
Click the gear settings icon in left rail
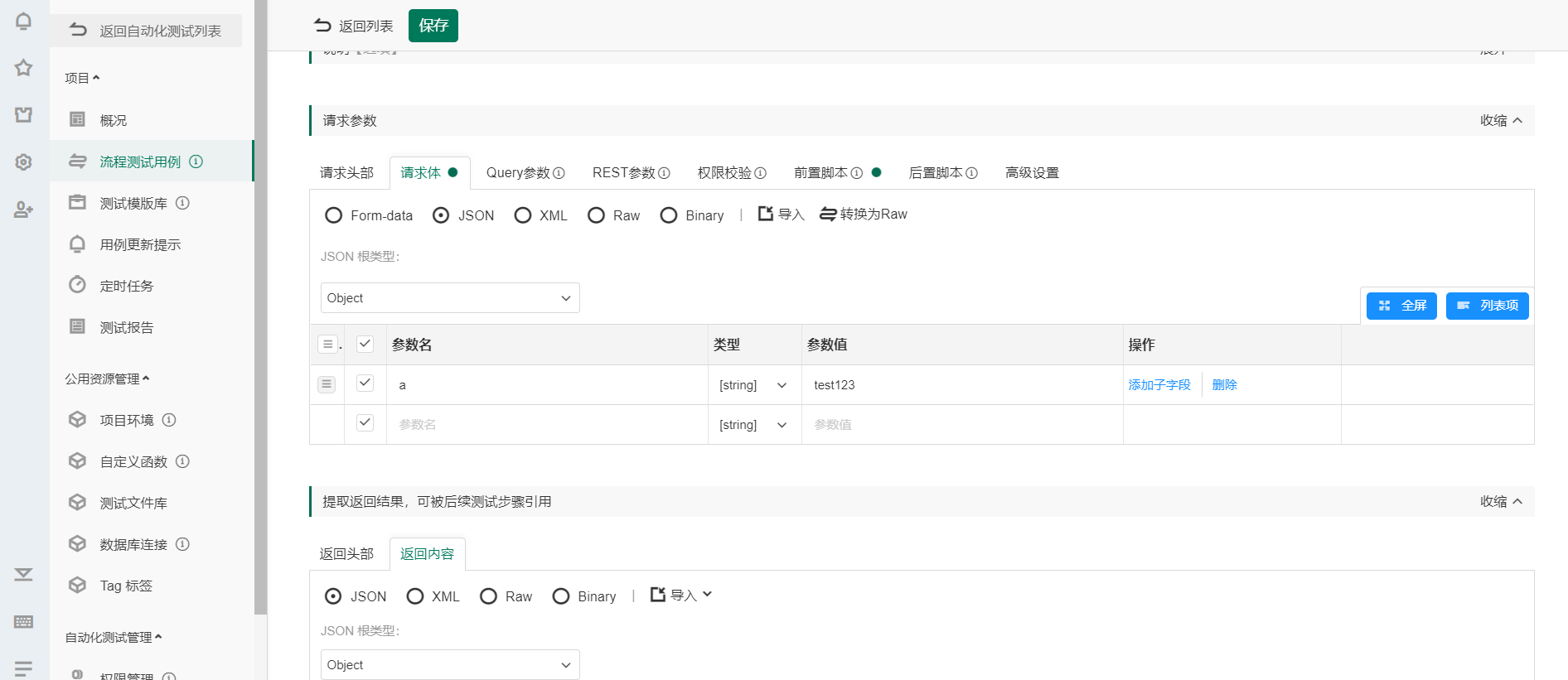point(23,162)
